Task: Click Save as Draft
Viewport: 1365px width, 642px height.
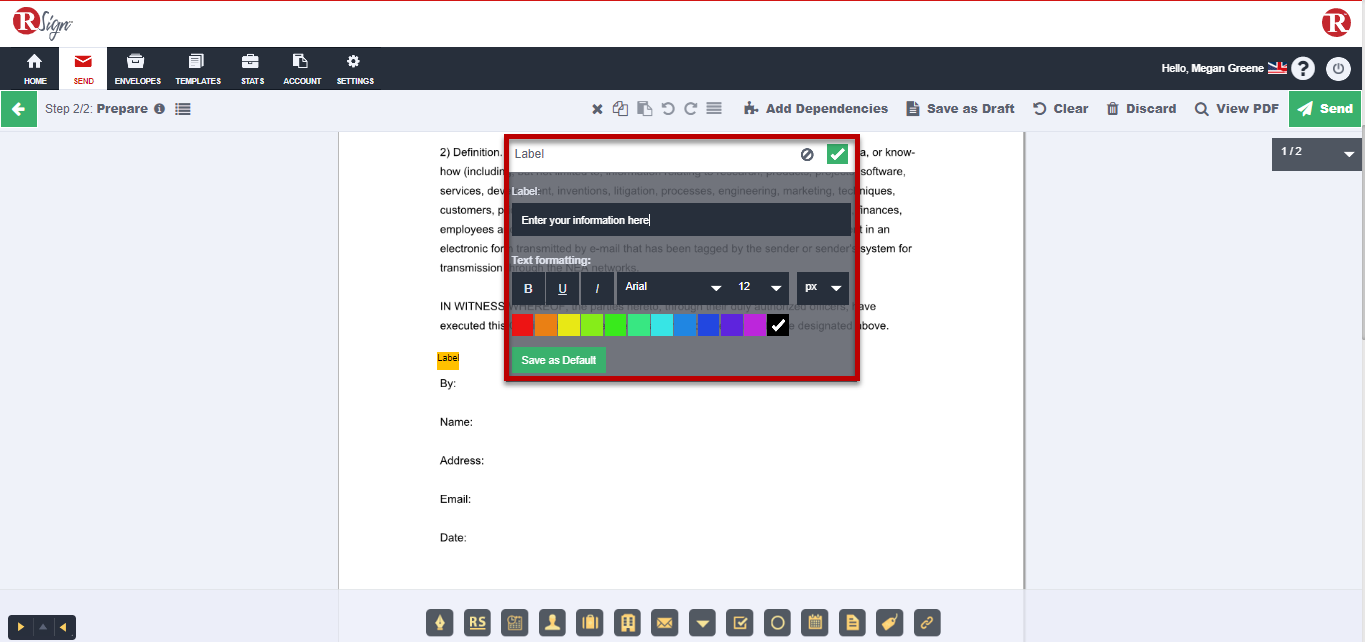Action: 959,108
